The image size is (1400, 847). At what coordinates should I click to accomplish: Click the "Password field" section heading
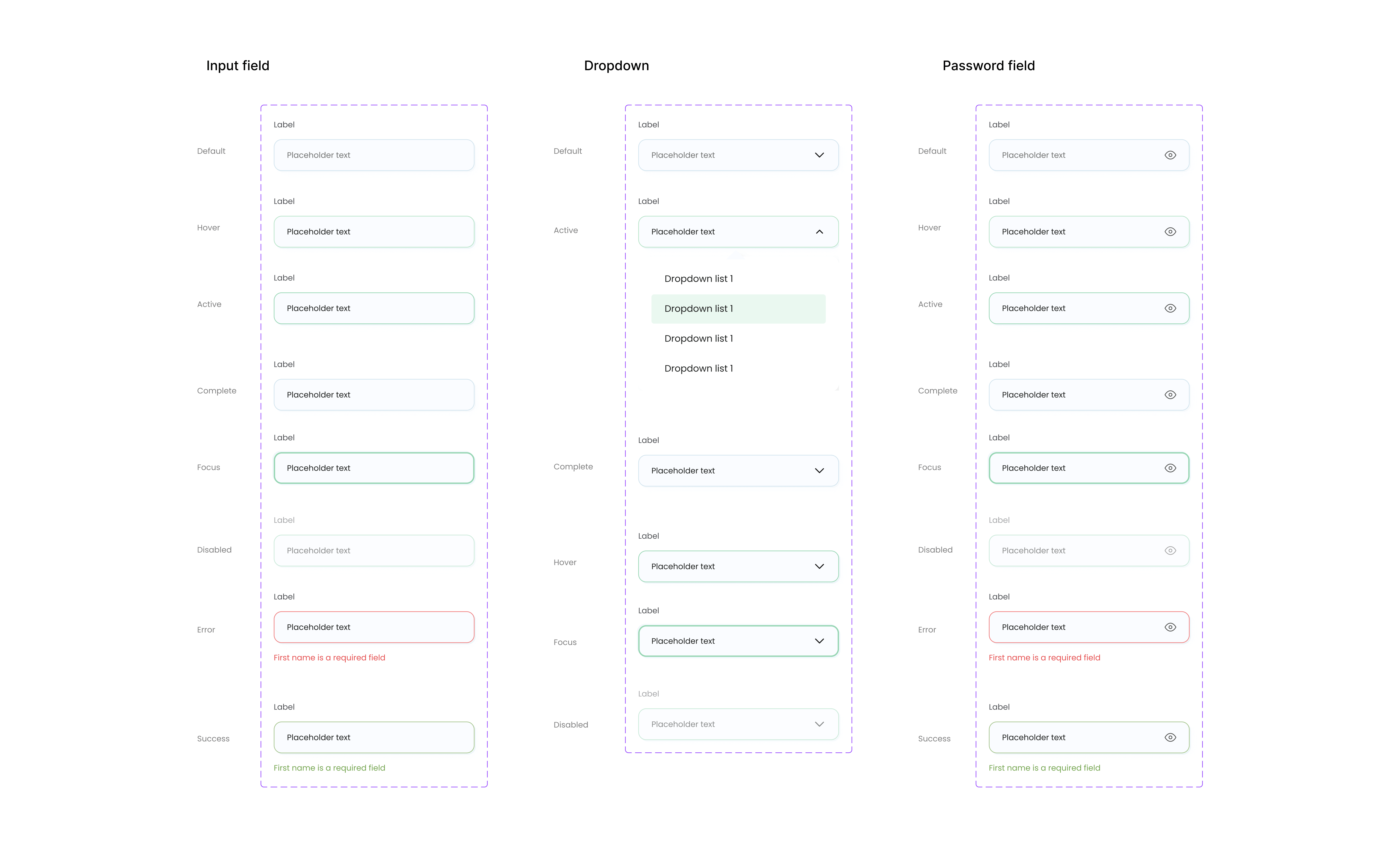(x=989, y=66)
